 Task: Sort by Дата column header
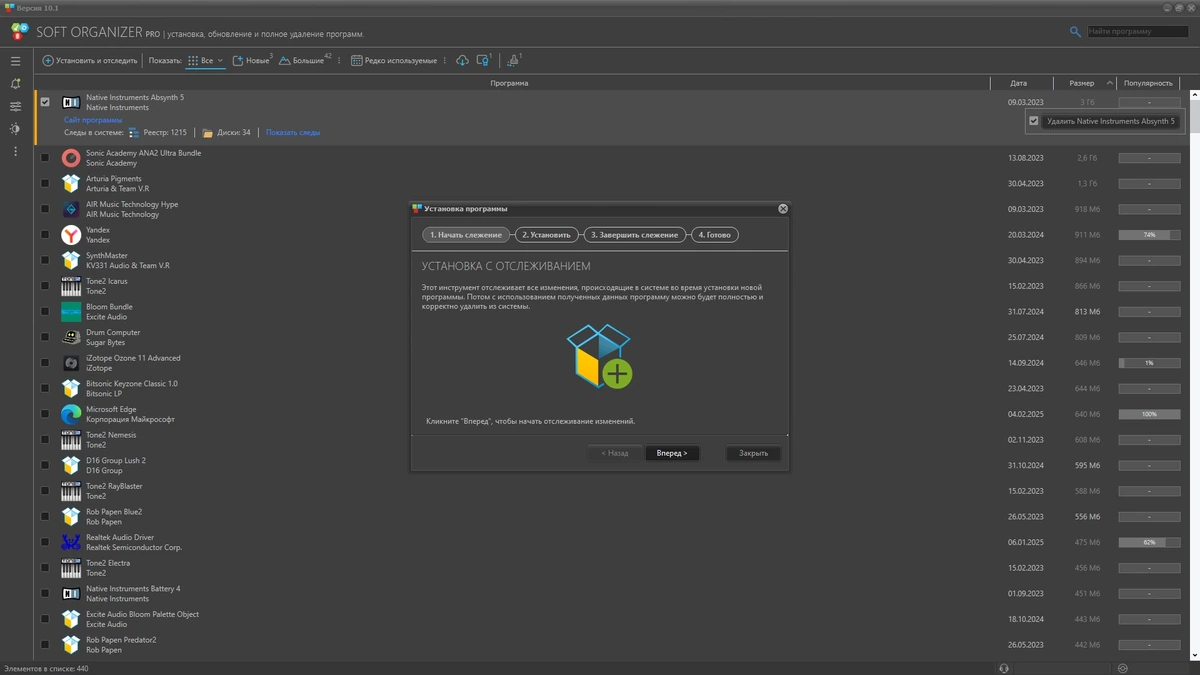click(1018, 83)
